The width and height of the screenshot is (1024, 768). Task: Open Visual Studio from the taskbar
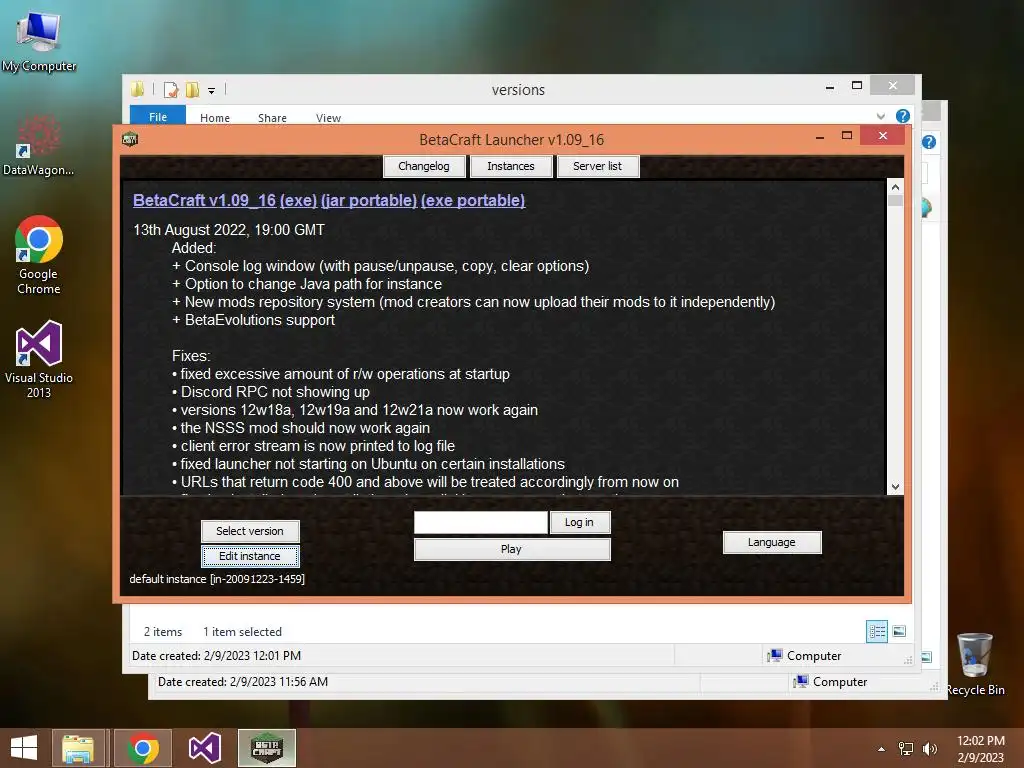pyautogui.click(x=204, y=748)
